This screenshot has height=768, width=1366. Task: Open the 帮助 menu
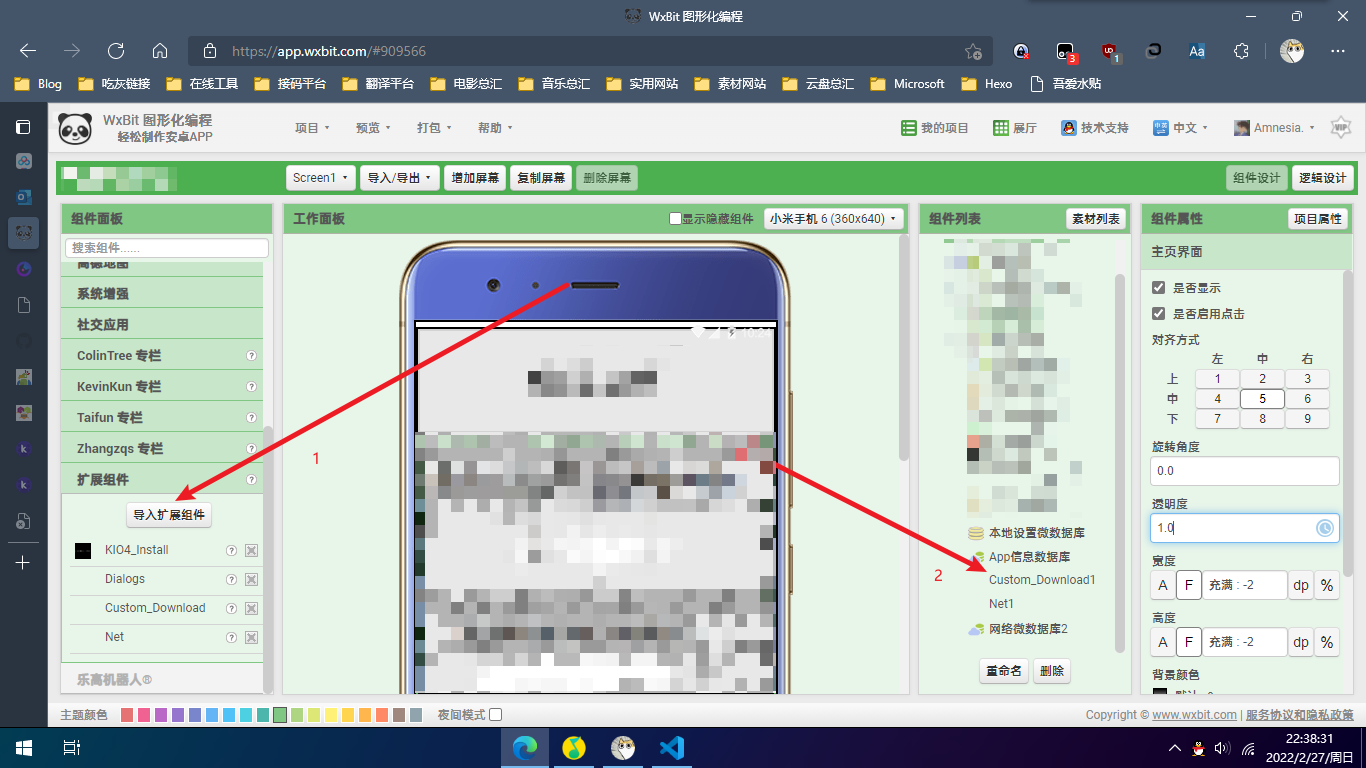pyautogui.click(x=495, y=128)
